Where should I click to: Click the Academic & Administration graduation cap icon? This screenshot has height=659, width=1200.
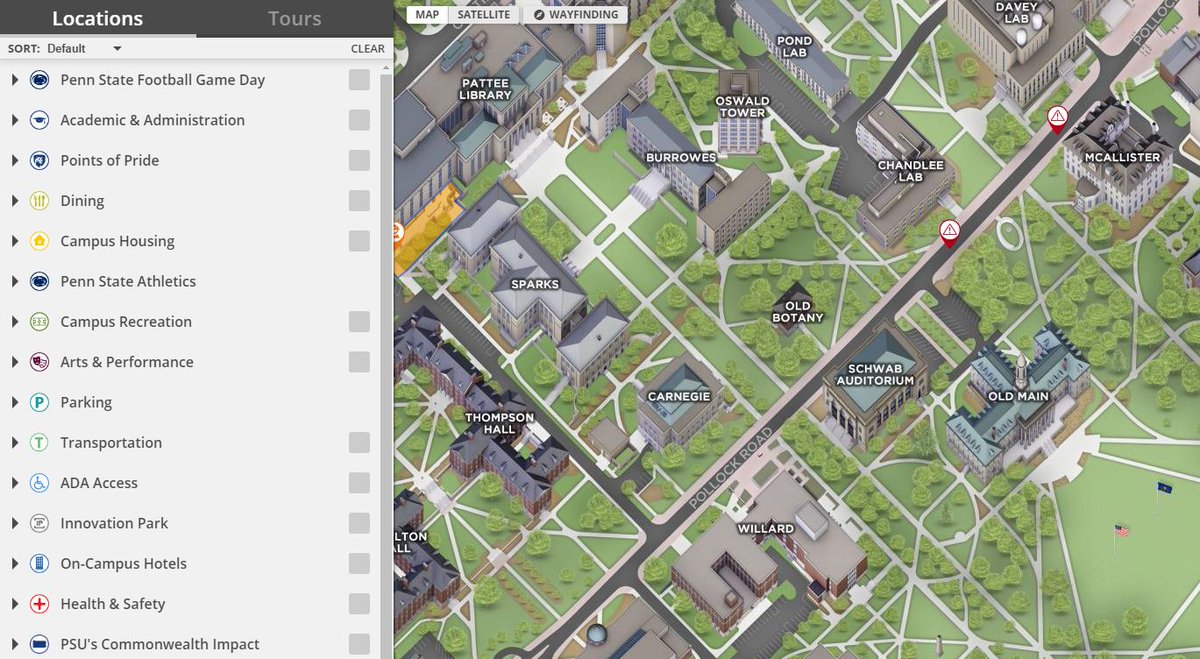pos(40,120)
